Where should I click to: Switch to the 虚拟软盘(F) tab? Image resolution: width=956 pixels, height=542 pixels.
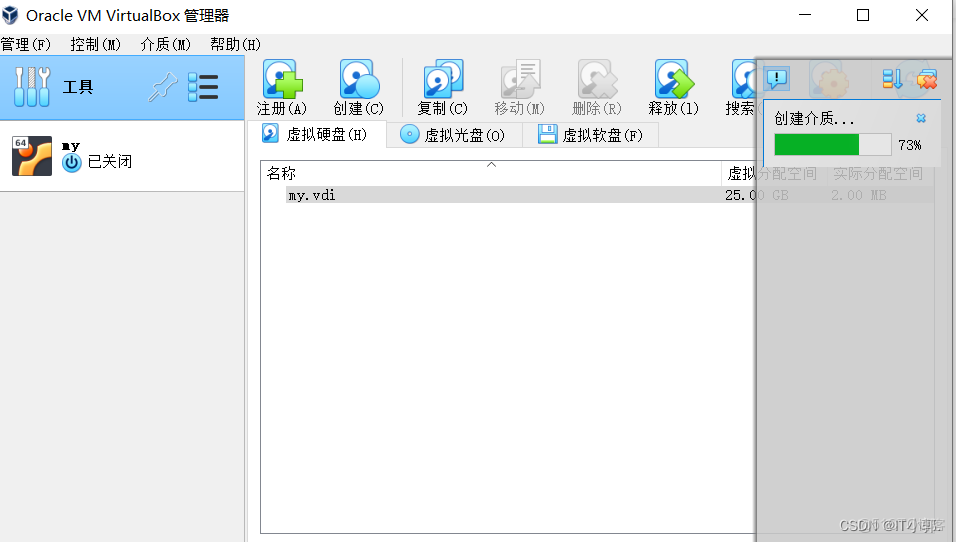pyautogui.click(x=590, y=135)
